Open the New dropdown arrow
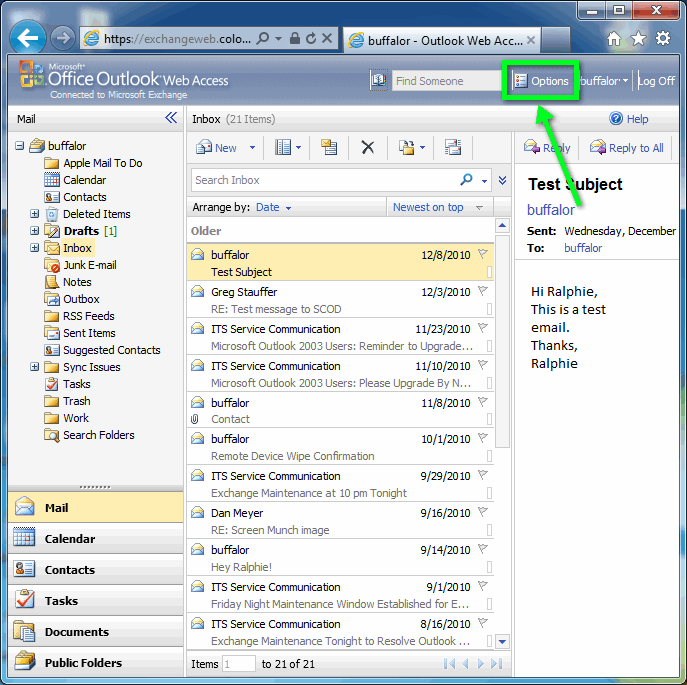The width and height of the screenshot is (687, 685). (252, 148)
